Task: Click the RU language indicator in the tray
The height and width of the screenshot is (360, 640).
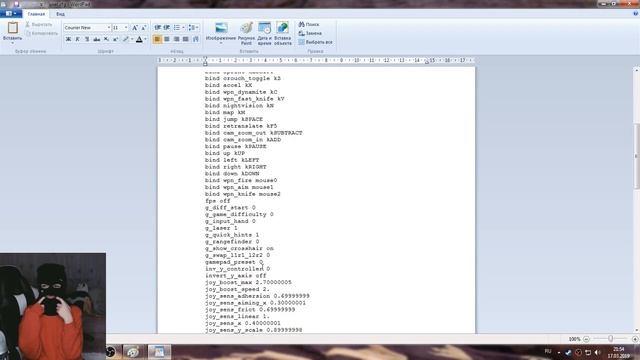Action: click(548, 351)
